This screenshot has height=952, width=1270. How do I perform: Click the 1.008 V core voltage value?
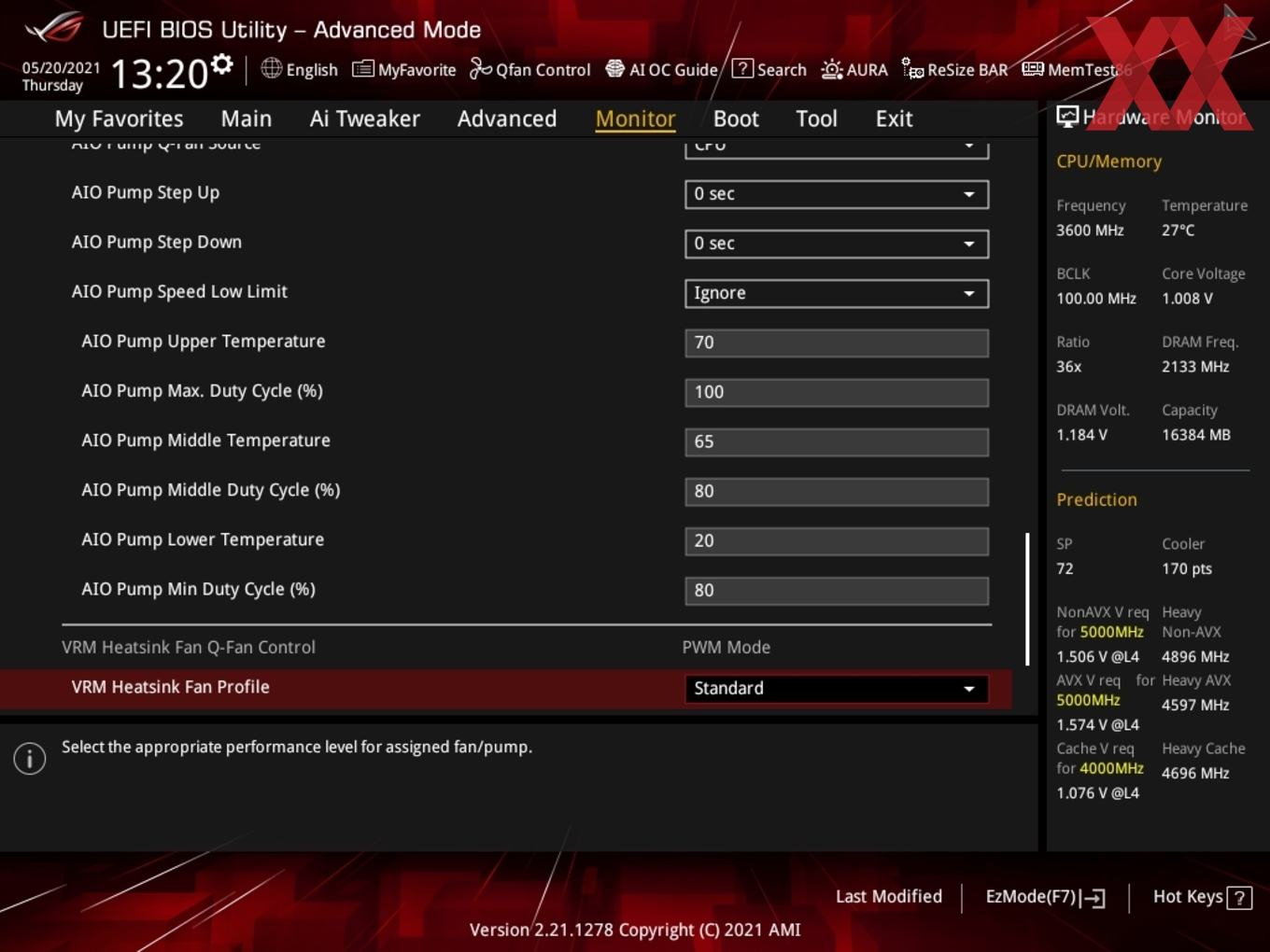coord(1187,299)
